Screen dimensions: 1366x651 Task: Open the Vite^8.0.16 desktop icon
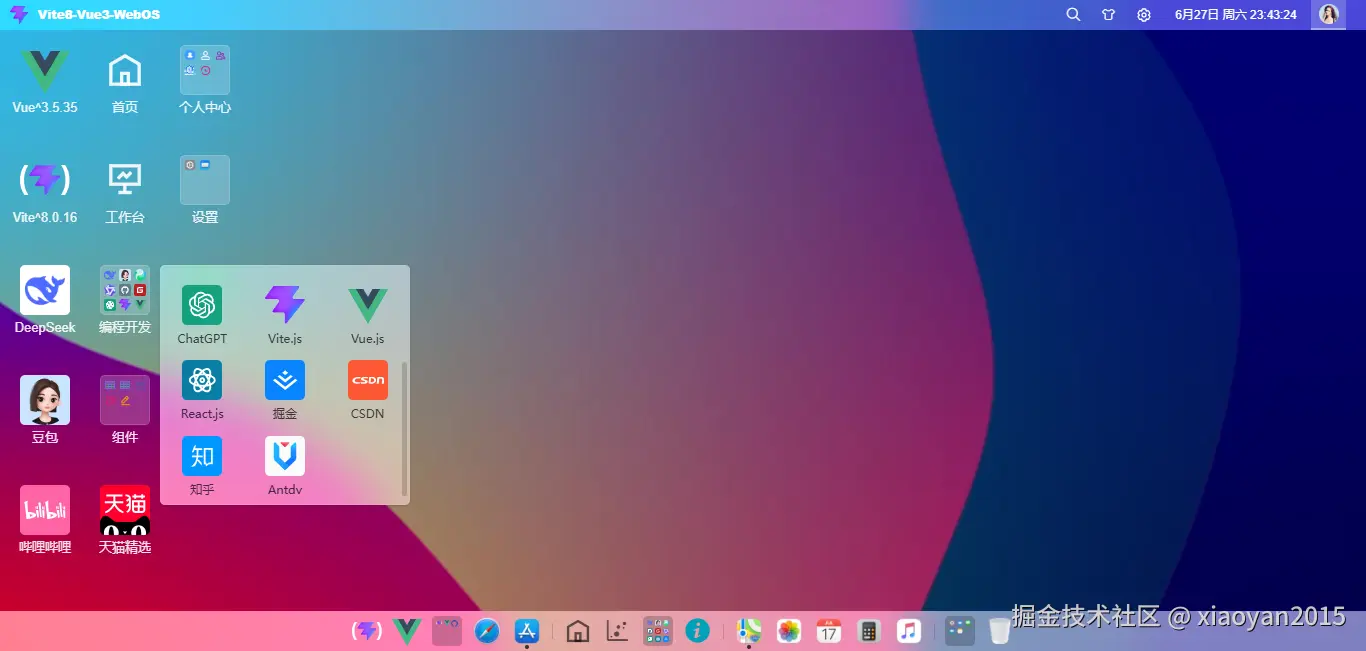click(45, 180)
